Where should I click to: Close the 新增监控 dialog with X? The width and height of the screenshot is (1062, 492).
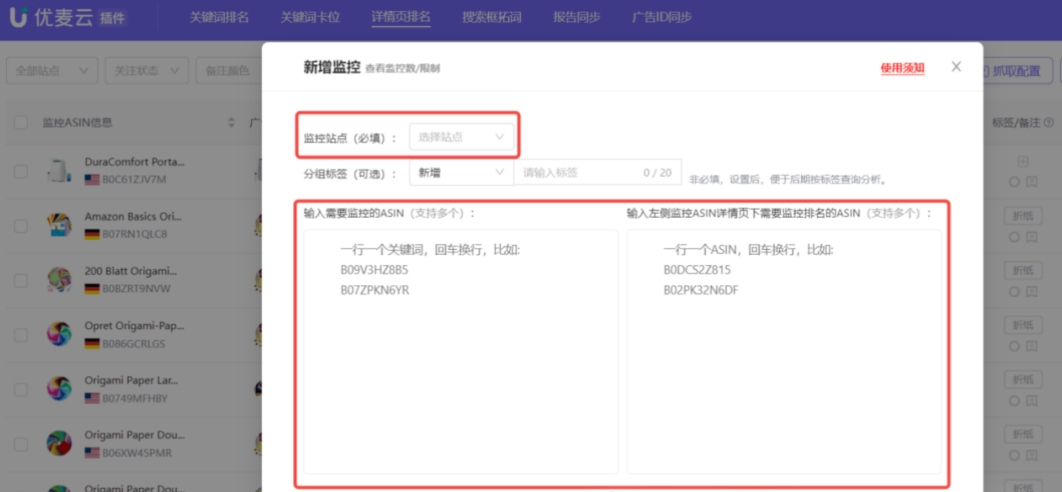(956, 66)
